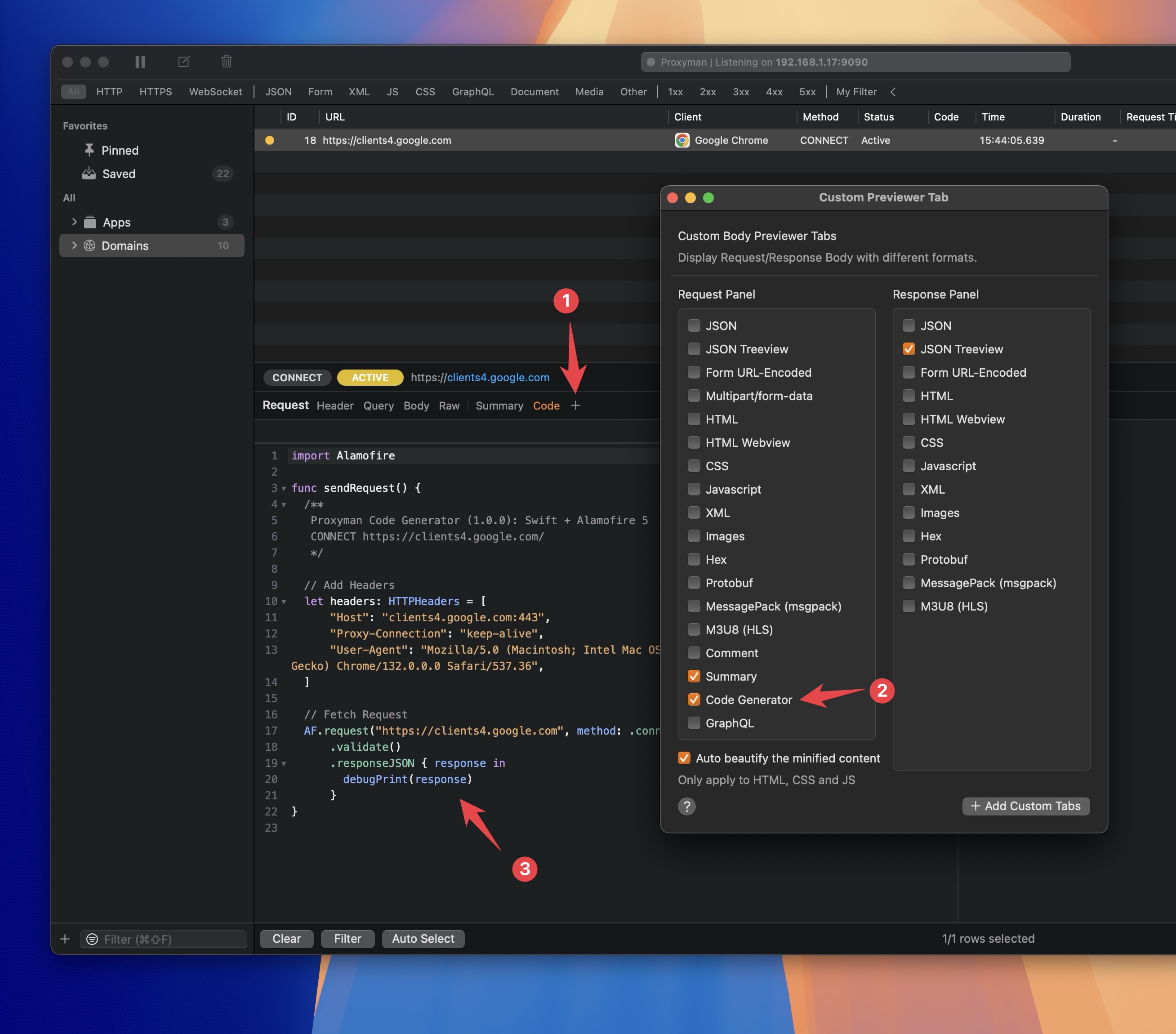Click the filter icon in sidebar search
The width and height of the screenshot is (1176, 1034).
point(92,939)
